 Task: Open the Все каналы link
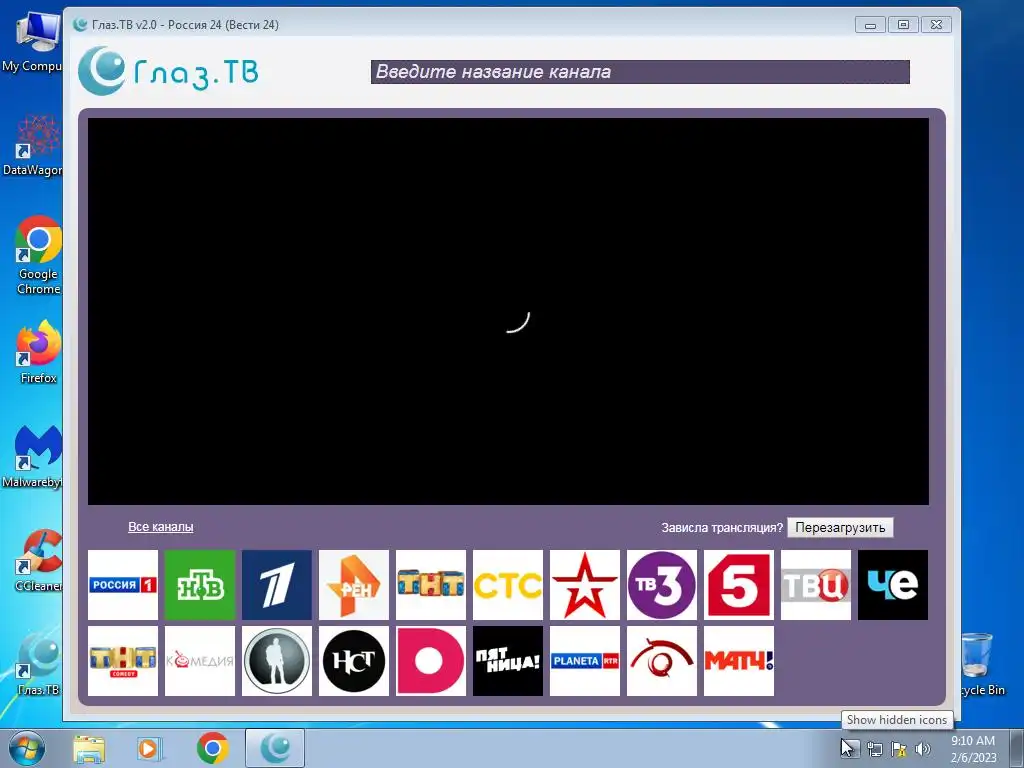(x=161, y=526)
